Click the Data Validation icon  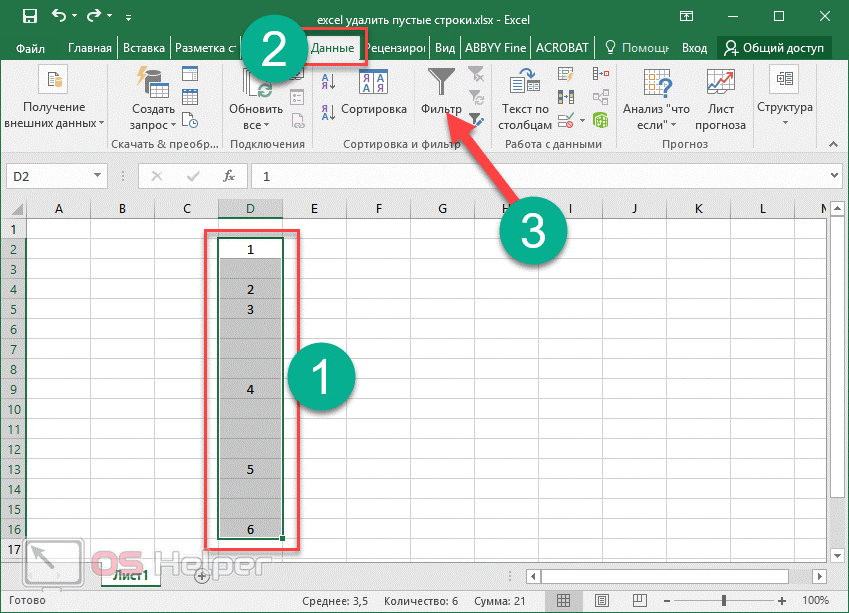click(566, 120)
